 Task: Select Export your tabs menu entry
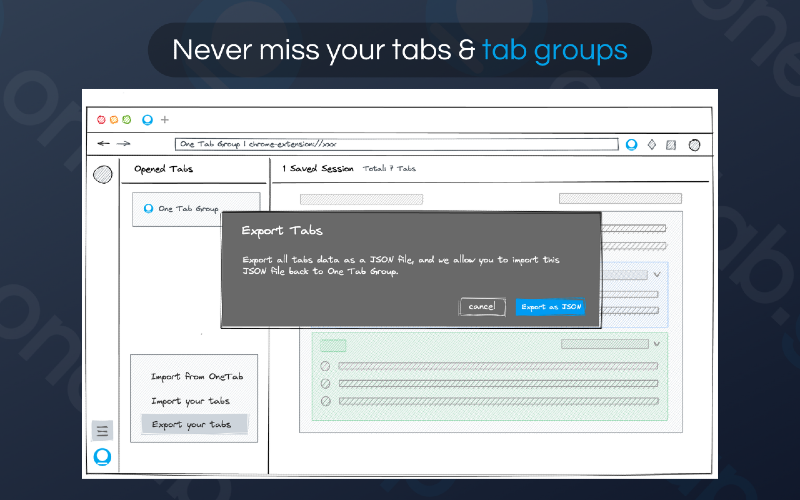coord(194,424)
